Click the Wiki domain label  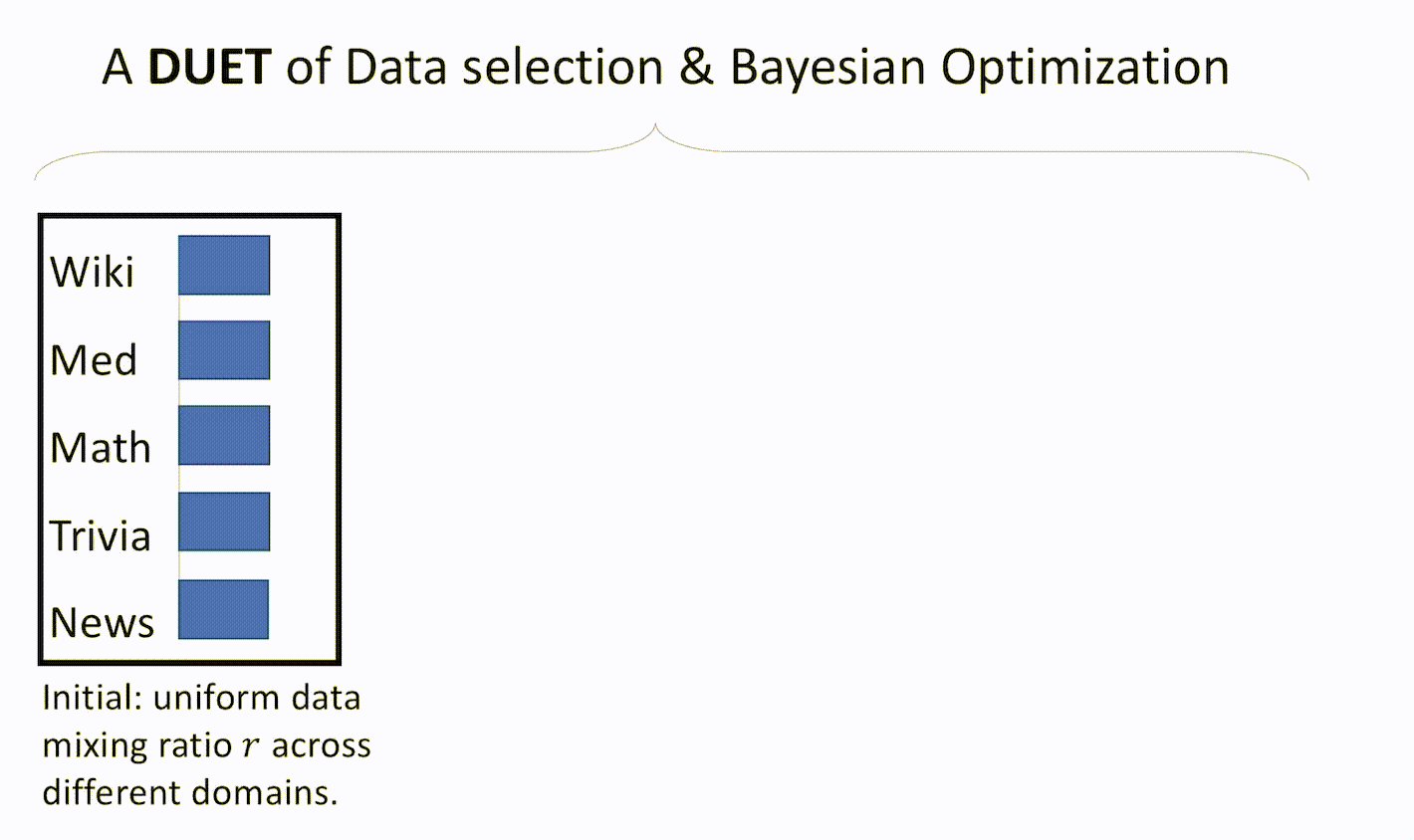pos(92,272)
